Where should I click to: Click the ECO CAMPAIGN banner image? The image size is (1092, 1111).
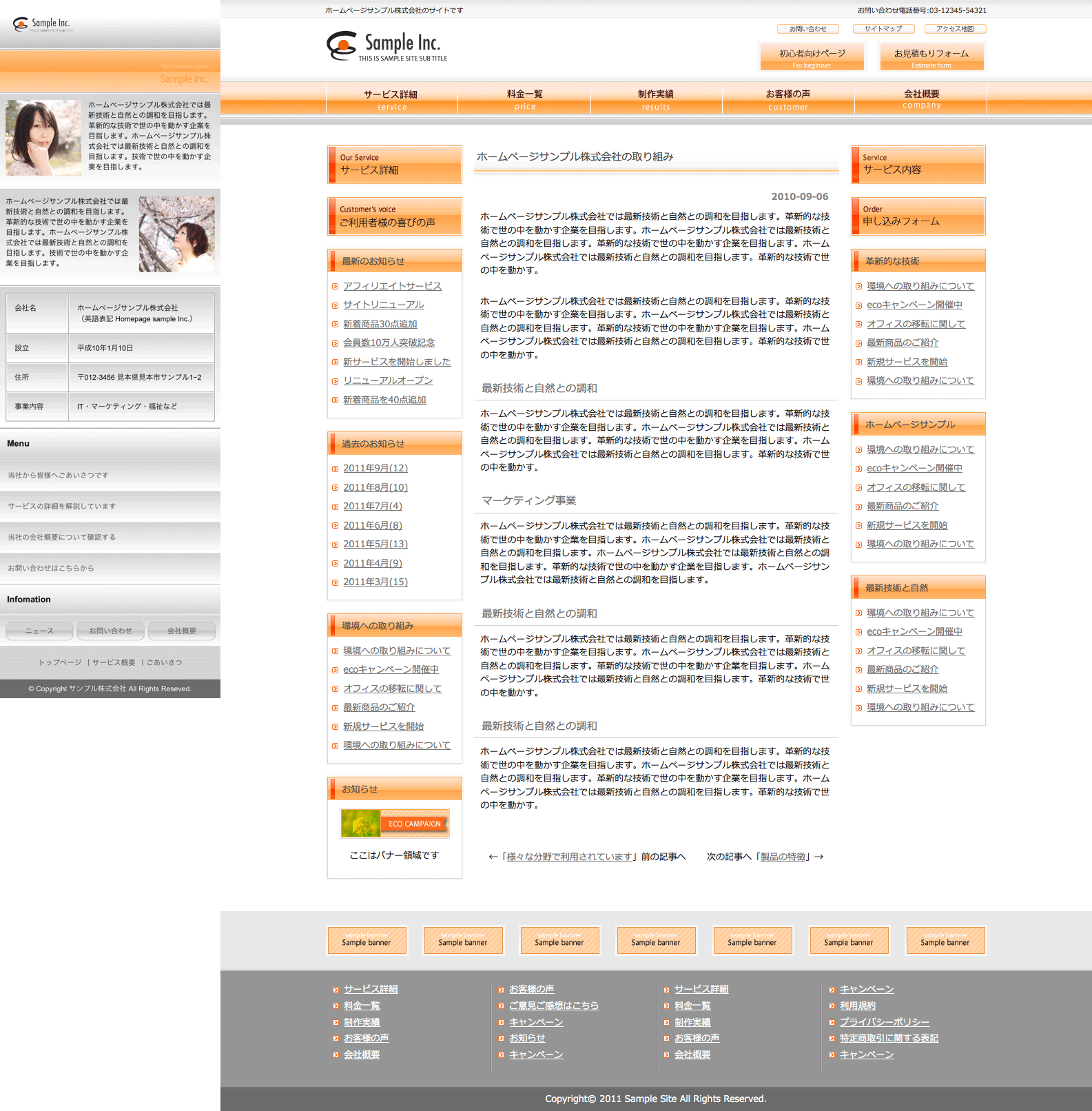coord(395,824)
